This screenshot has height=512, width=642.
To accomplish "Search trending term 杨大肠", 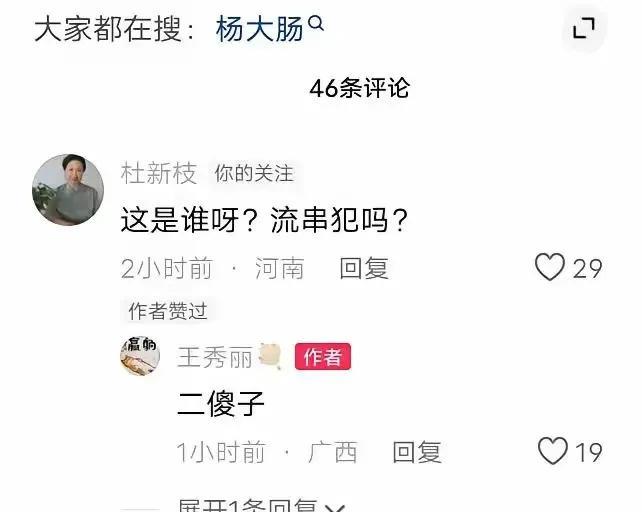I will [x=259, y=29].
